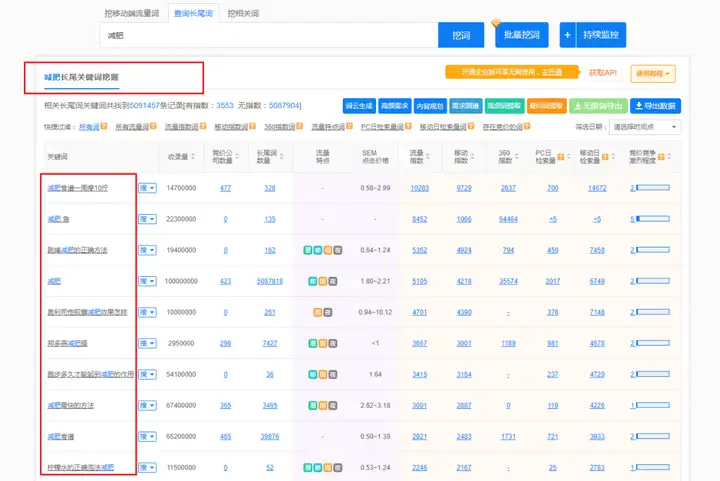Click the download icon on 导出数据 button
This screenshot has width=720, height=481.
[638, 105]
